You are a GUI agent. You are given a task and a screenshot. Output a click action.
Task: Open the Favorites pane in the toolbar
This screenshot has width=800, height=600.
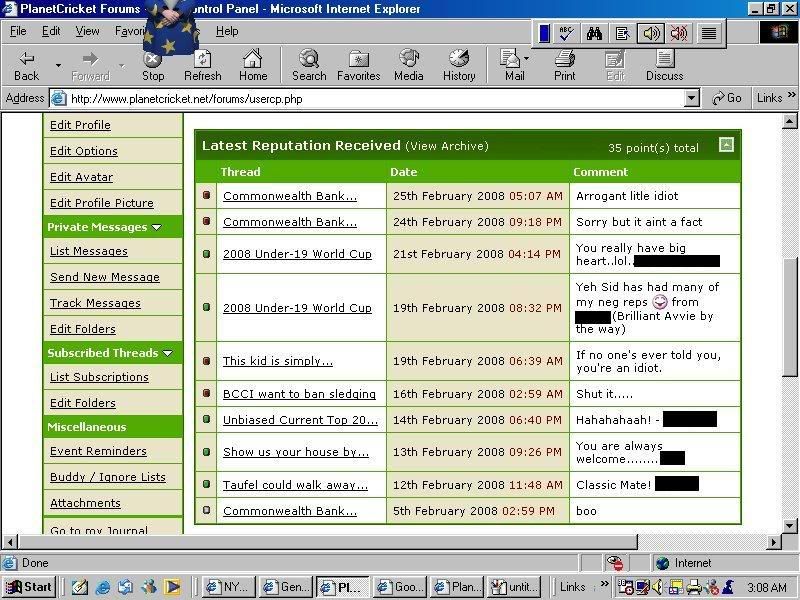[x=359, y=66]
